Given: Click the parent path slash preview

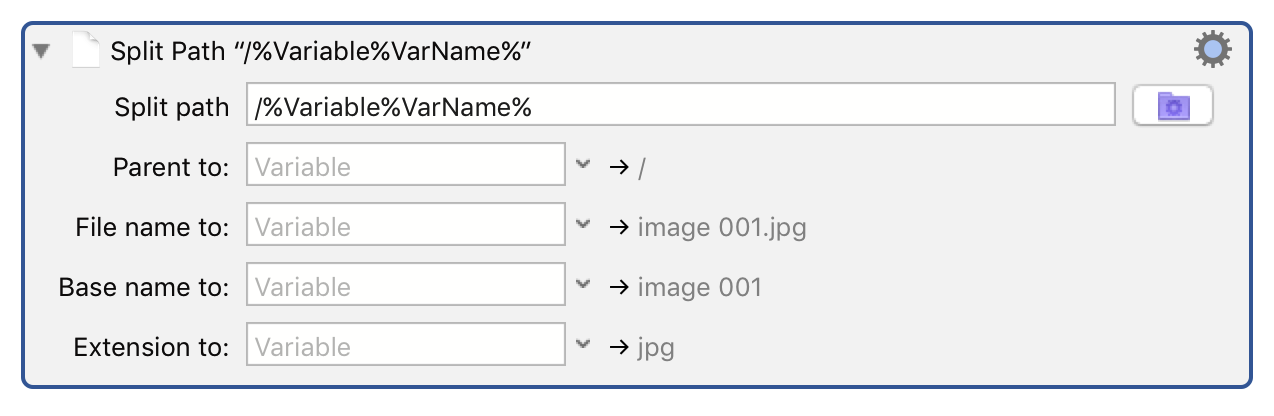Looking at the screenshot, I should tap(642, 167).
